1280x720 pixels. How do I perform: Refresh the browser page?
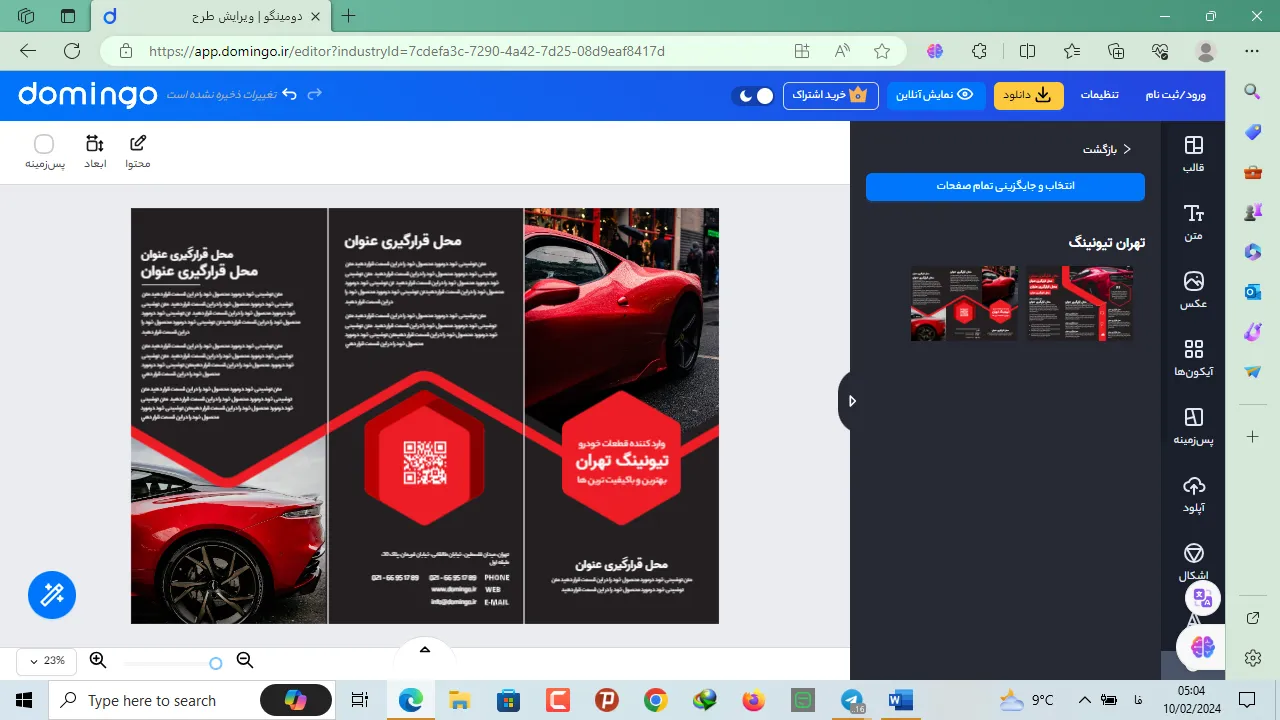pyautogui.click(x=72, y=51)
